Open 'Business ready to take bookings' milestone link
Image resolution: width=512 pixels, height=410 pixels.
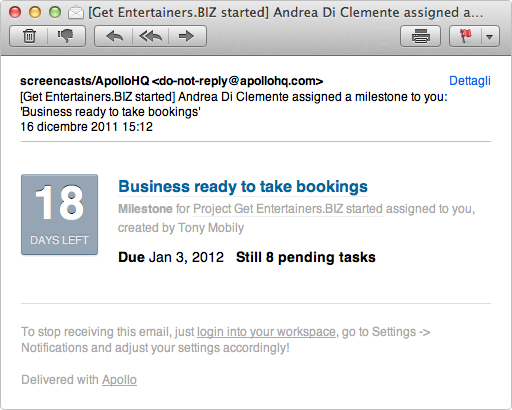243,186
